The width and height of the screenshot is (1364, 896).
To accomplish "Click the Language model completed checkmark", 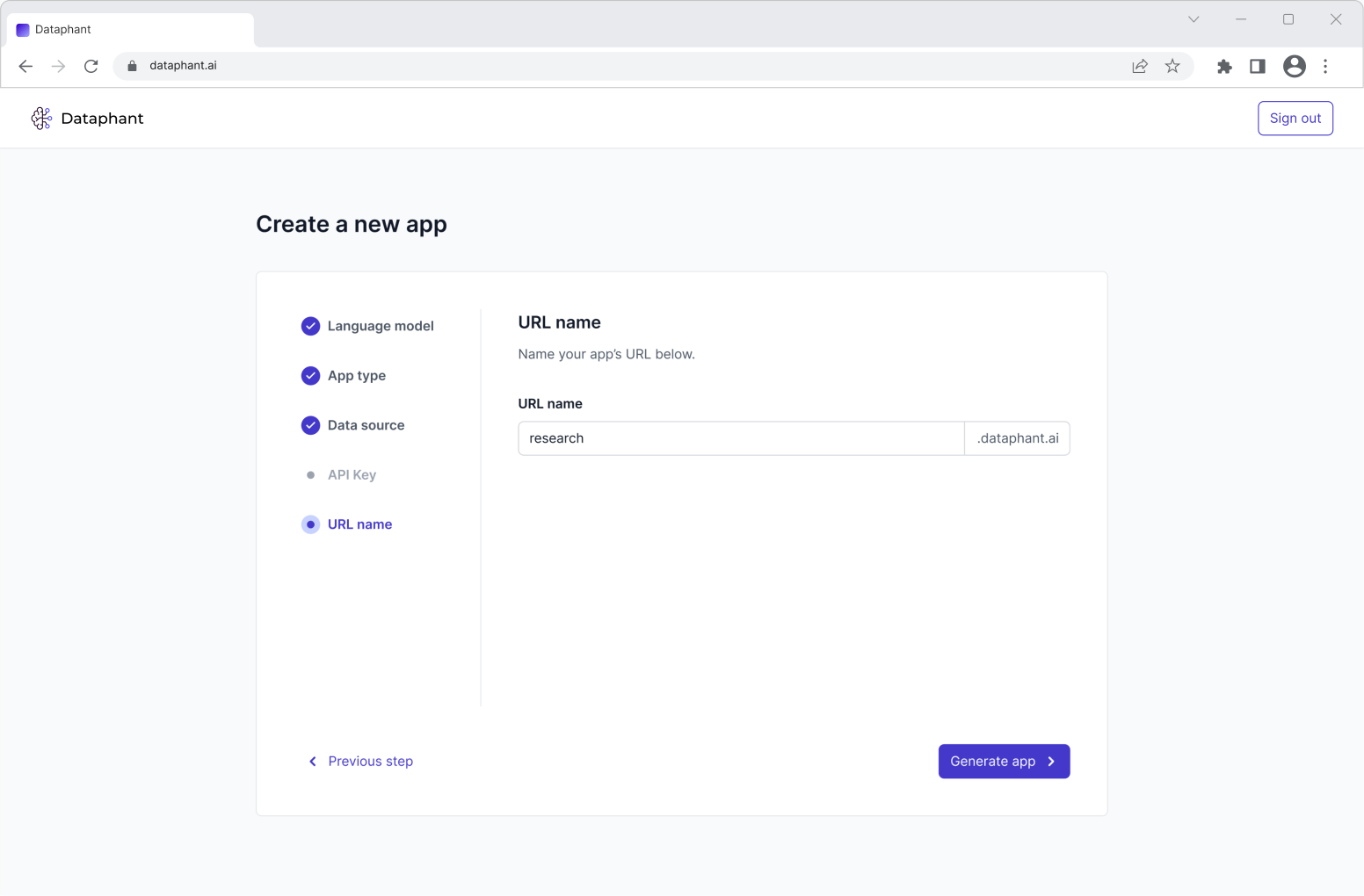I will point(310,326).
